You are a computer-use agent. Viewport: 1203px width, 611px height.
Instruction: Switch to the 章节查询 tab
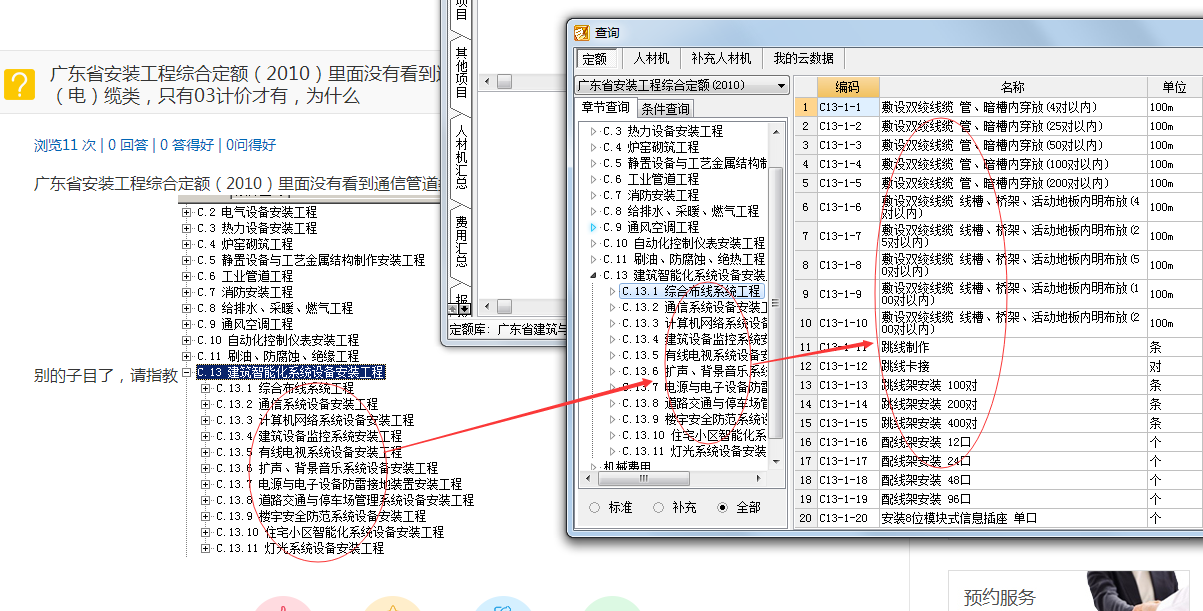tap(606, 108)
